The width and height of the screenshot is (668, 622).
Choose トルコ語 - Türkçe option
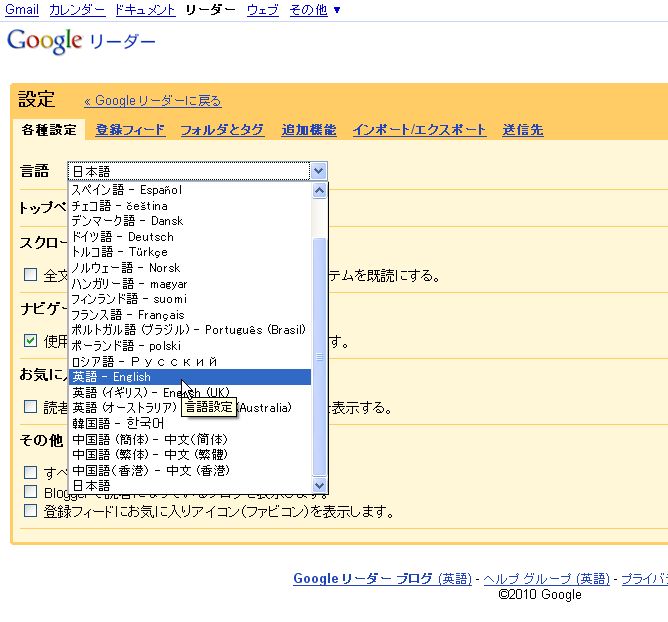(190, 252)
